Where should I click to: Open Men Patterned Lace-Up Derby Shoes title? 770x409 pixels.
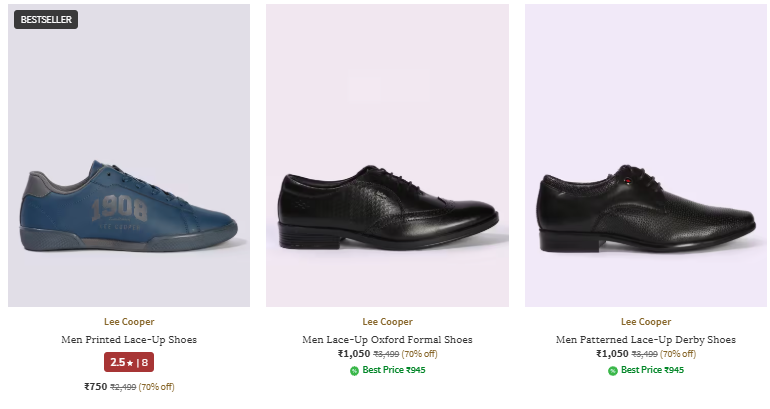(x=646, y=340)
